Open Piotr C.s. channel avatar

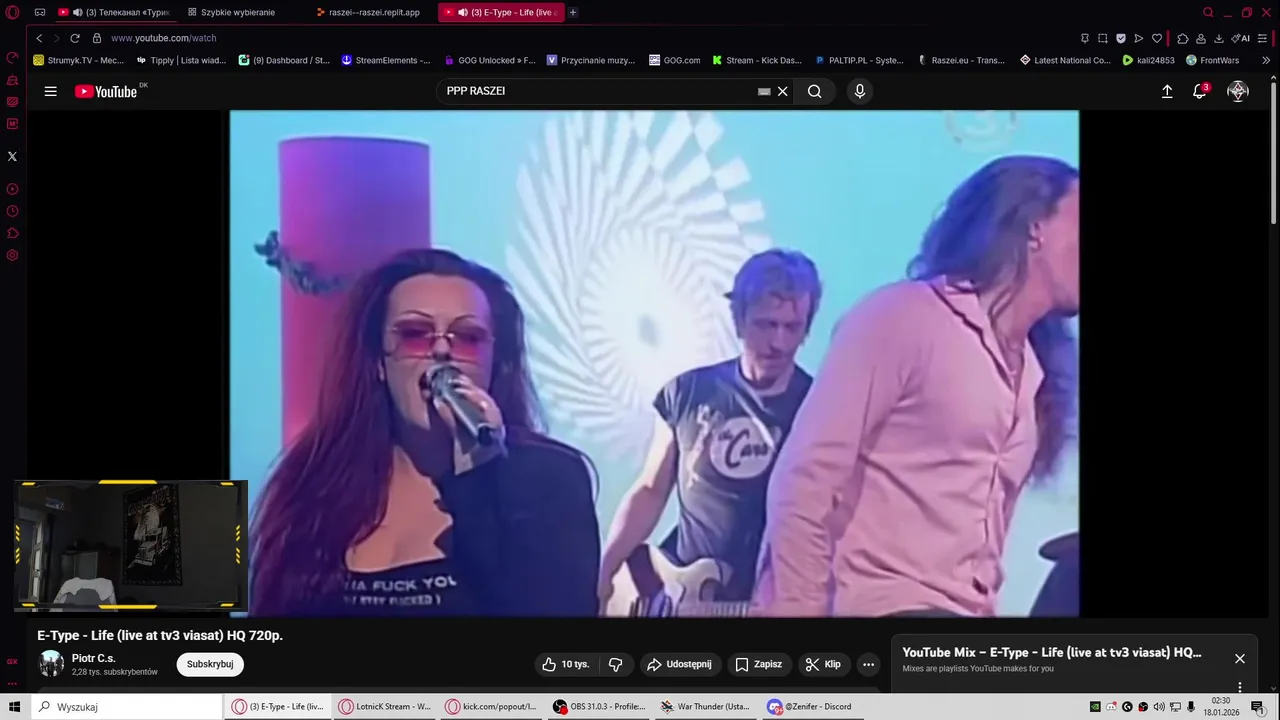tap(51, 664)
